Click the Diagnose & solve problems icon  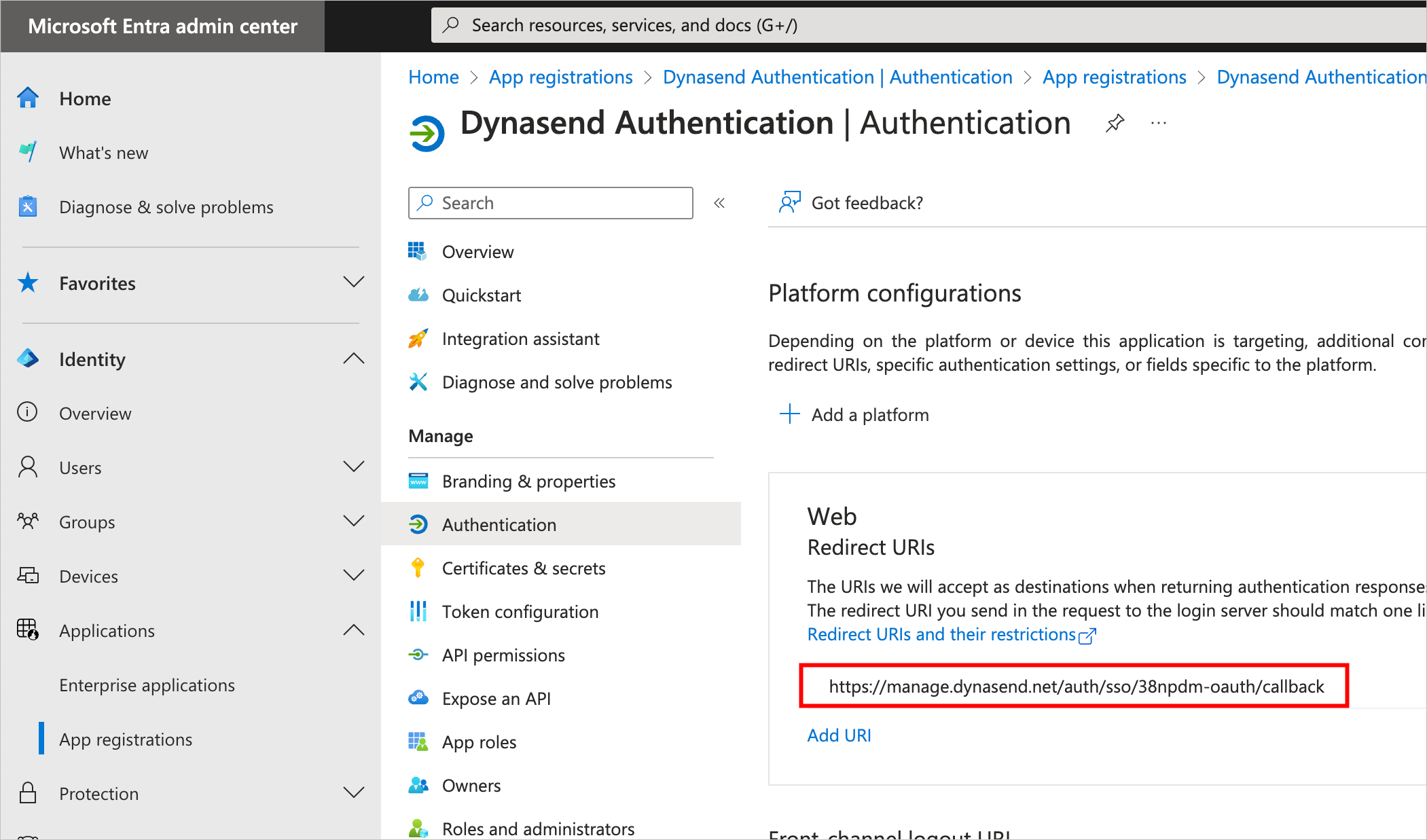coord(28,206)
